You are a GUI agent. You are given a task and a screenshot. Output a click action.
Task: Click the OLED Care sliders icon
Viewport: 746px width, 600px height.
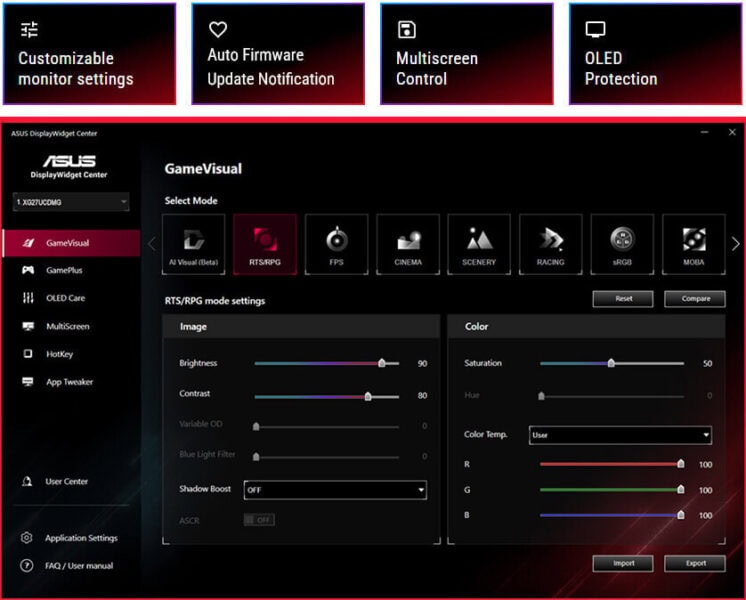coord(28,298)
